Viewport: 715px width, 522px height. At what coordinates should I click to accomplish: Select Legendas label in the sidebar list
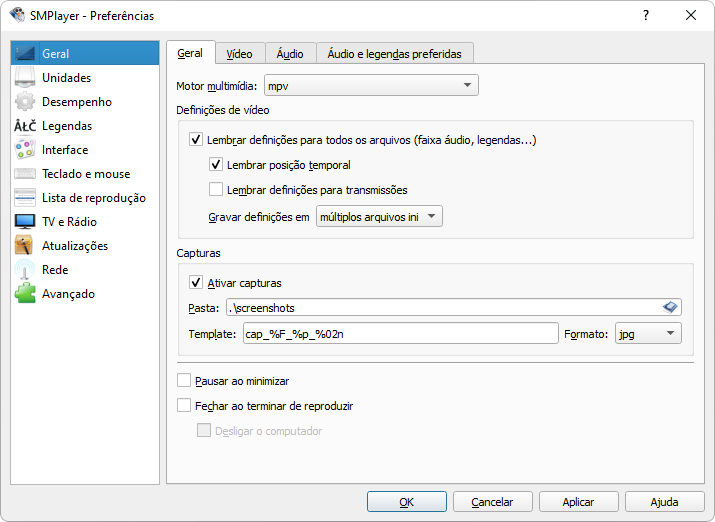67,126
